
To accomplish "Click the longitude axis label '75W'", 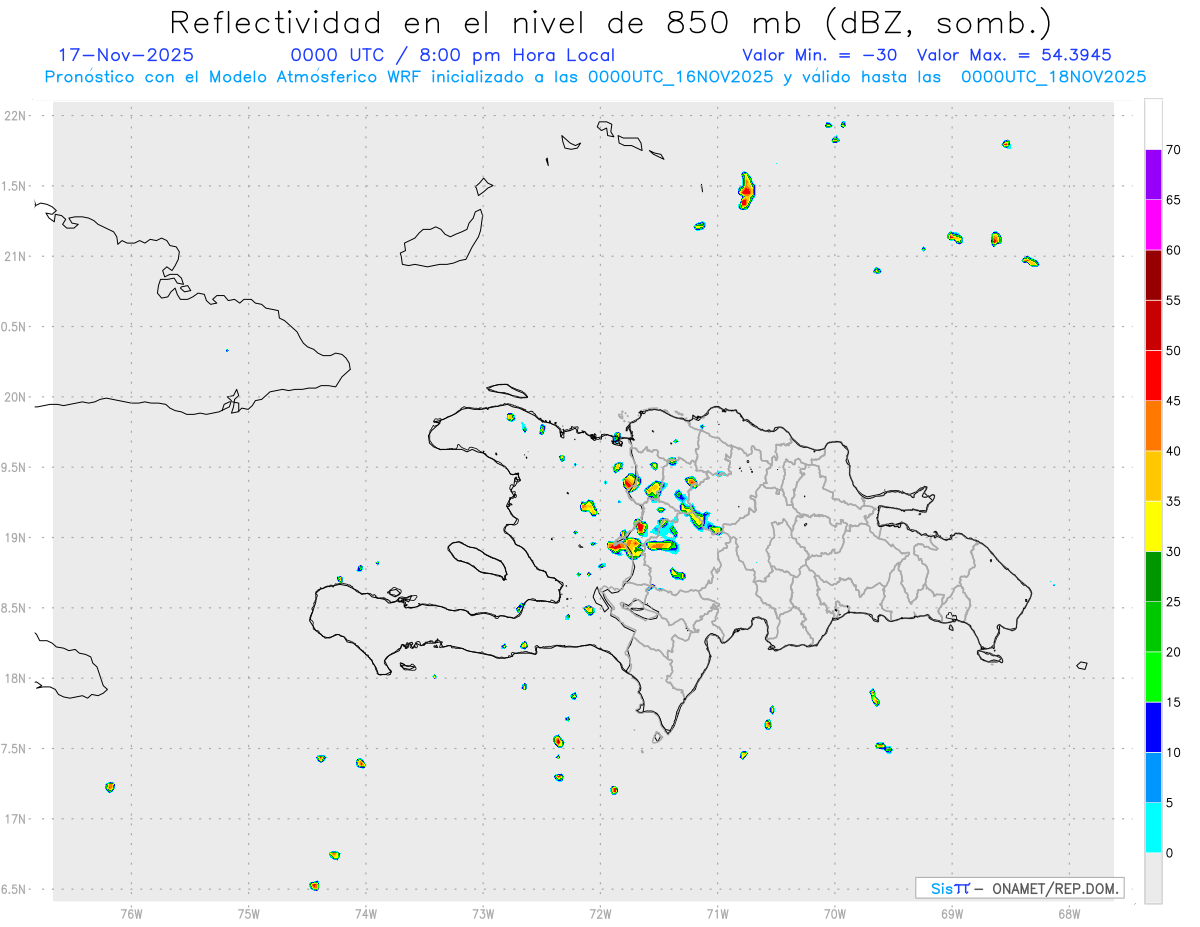I will click(249, 913).
